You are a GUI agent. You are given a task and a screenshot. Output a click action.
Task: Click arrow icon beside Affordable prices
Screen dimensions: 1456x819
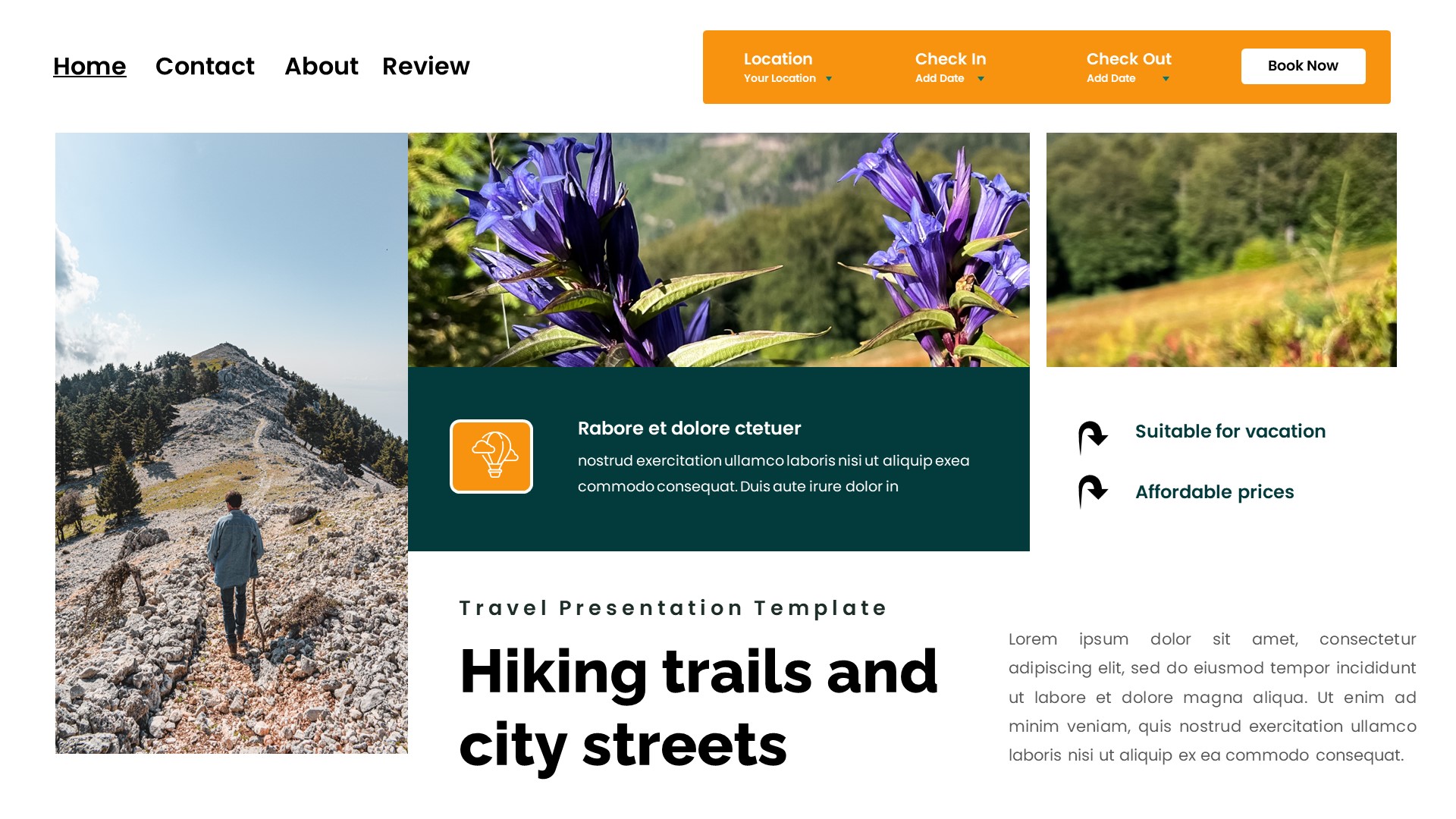[x=1093, y=491]
